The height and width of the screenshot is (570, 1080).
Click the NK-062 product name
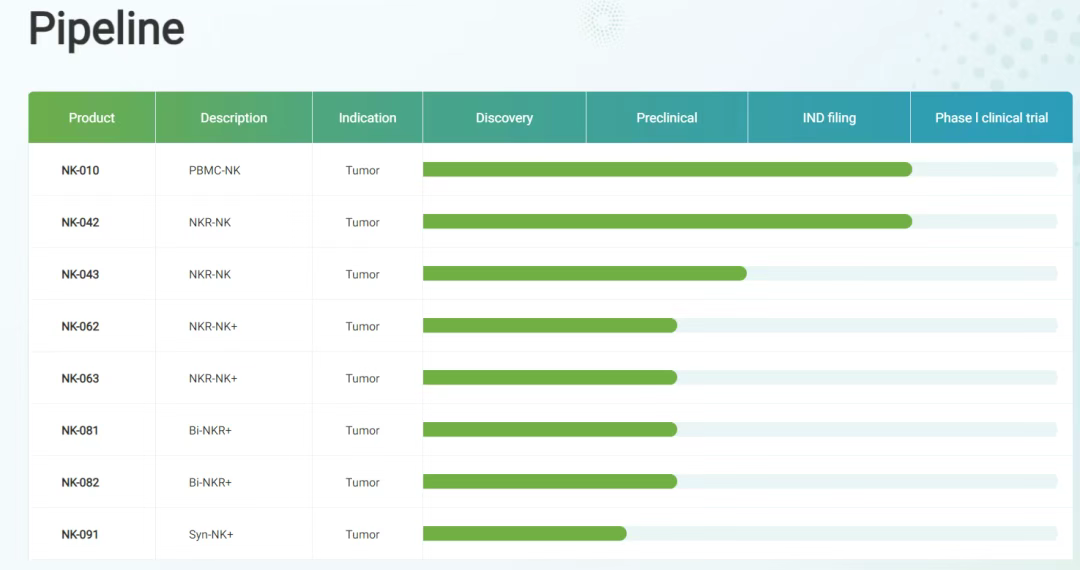[80, 326]
